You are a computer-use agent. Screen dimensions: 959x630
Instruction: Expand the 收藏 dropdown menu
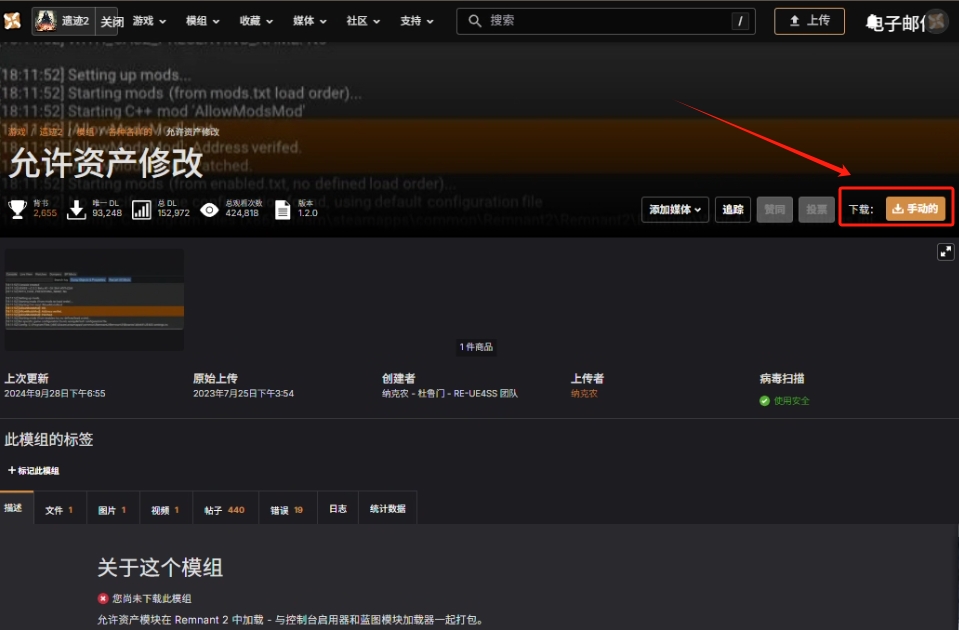click(256, 21)
